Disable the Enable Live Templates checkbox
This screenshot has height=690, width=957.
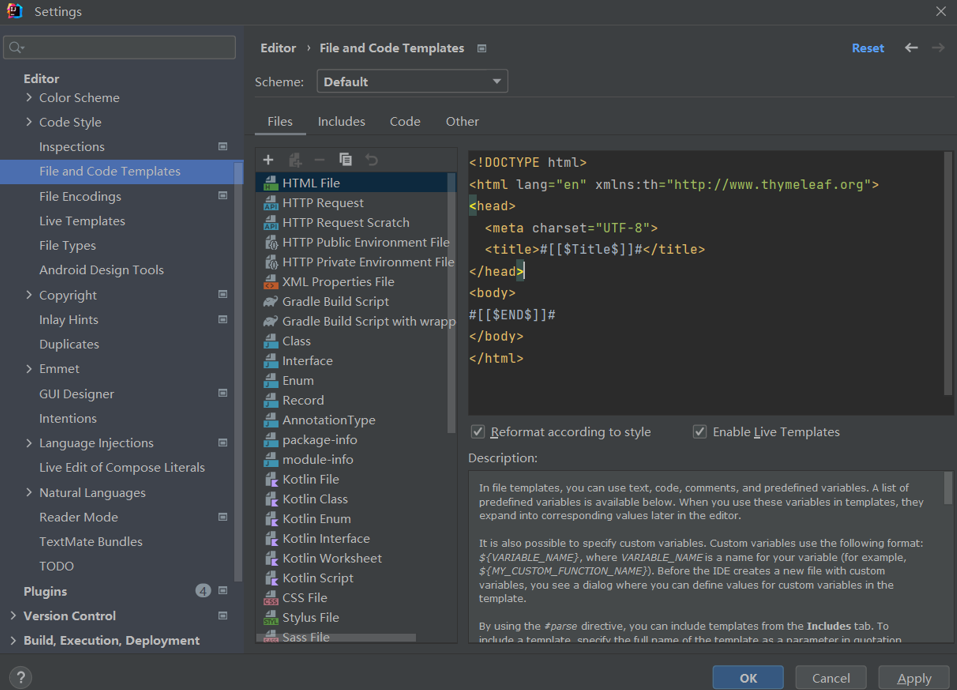700,432
